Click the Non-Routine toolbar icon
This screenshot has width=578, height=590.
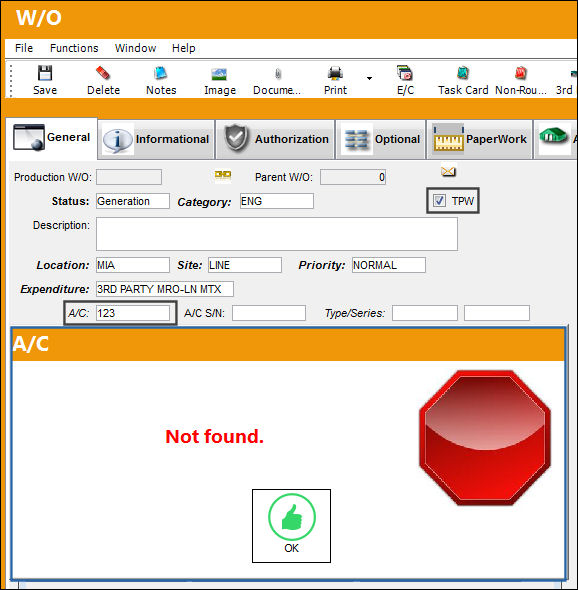pos(521,73)
